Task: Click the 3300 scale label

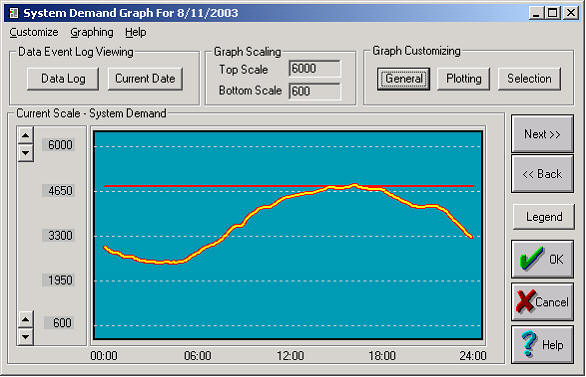Action: pos(60,236)
